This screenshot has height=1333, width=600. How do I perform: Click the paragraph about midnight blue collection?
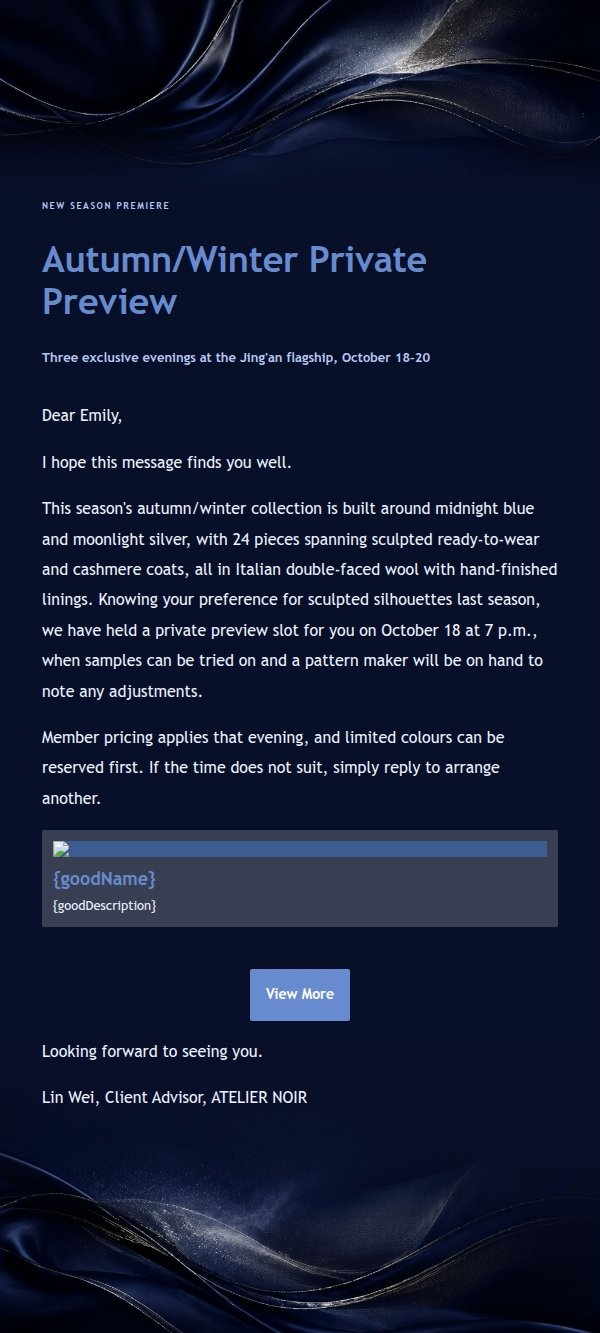(x=300, y=600)
